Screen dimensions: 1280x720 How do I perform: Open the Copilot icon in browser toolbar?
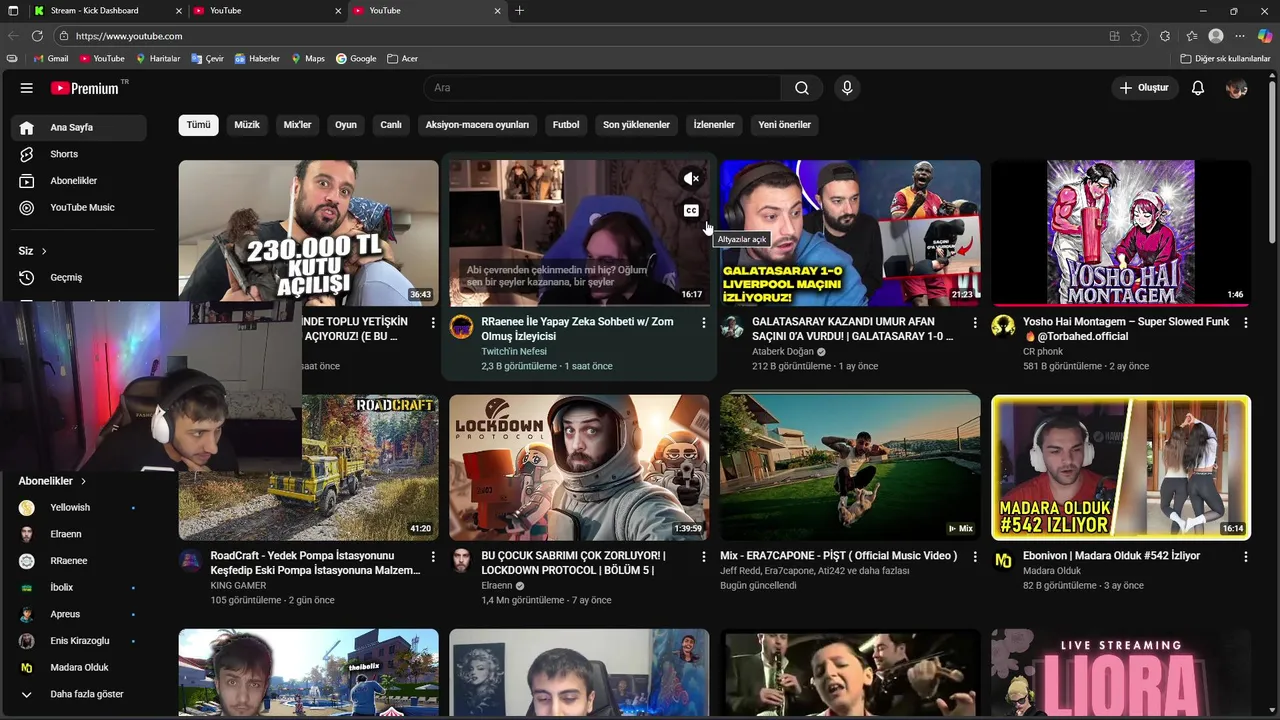point(1264,36)
